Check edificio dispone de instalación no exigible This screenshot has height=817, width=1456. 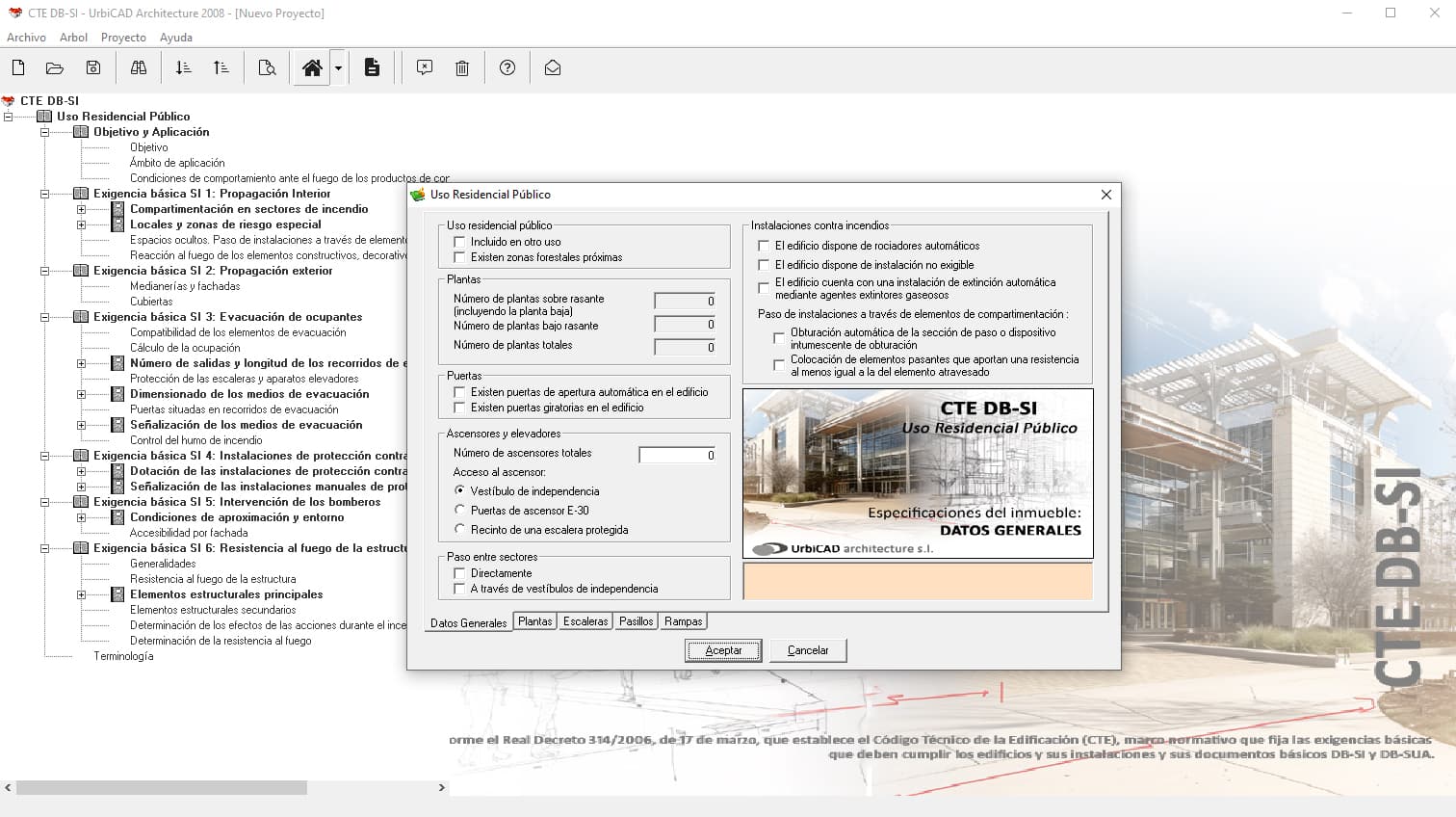(764, 265)
